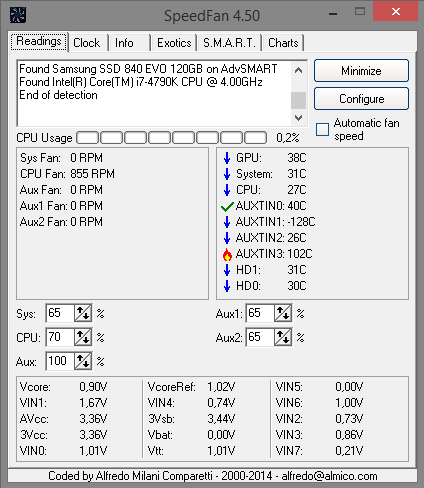This screenshot has height=488, width=424.
Task: Click the down arrow icon beside AUXTIN2
Action: coord(227,238)
